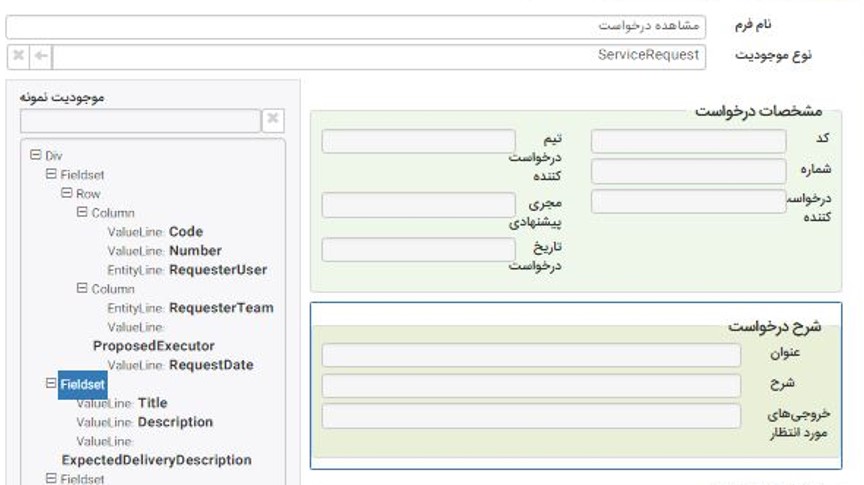Click the تاریخ درخواست input box

tap(418, 249)
